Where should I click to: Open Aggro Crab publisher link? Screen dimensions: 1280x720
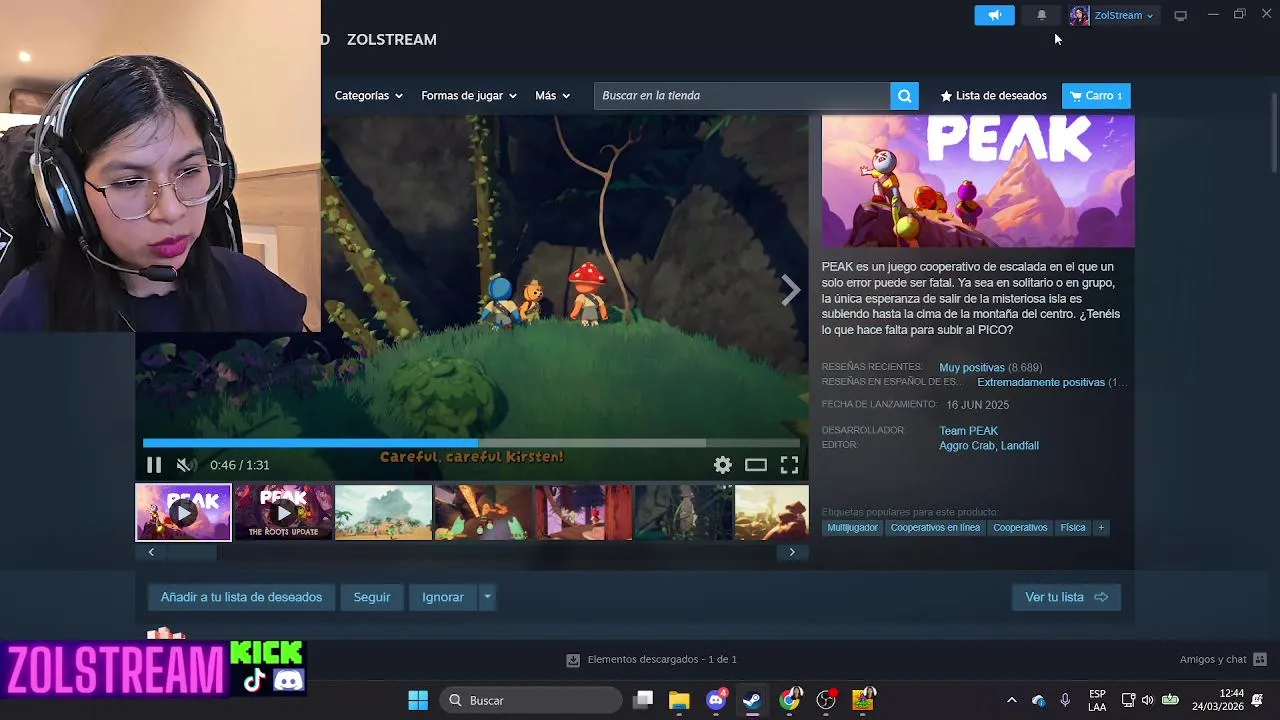point(966,445)
